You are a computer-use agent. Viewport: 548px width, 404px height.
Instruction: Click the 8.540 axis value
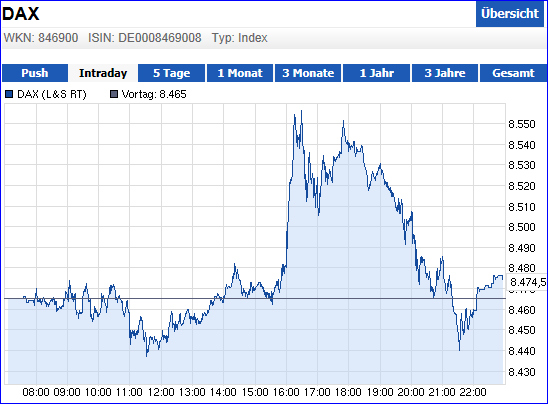(522, 145)
